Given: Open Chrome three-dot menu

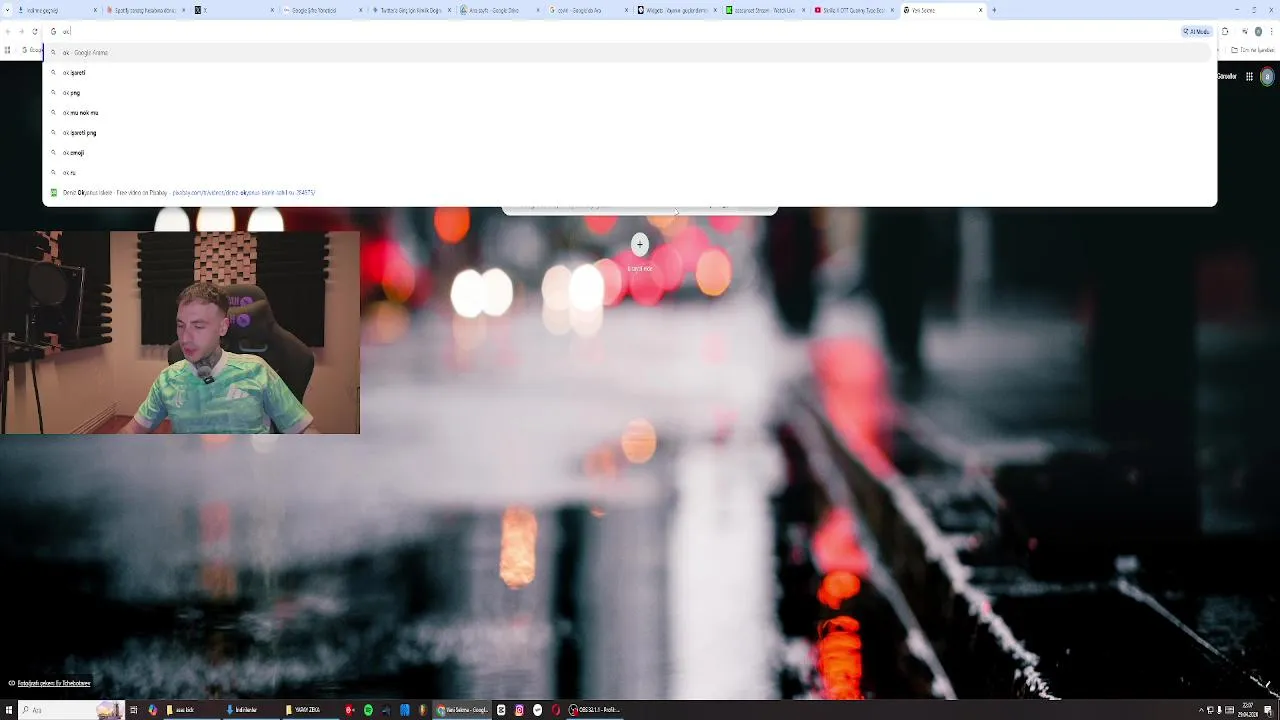Looking at the screenshot, I should coord(1271,31).
